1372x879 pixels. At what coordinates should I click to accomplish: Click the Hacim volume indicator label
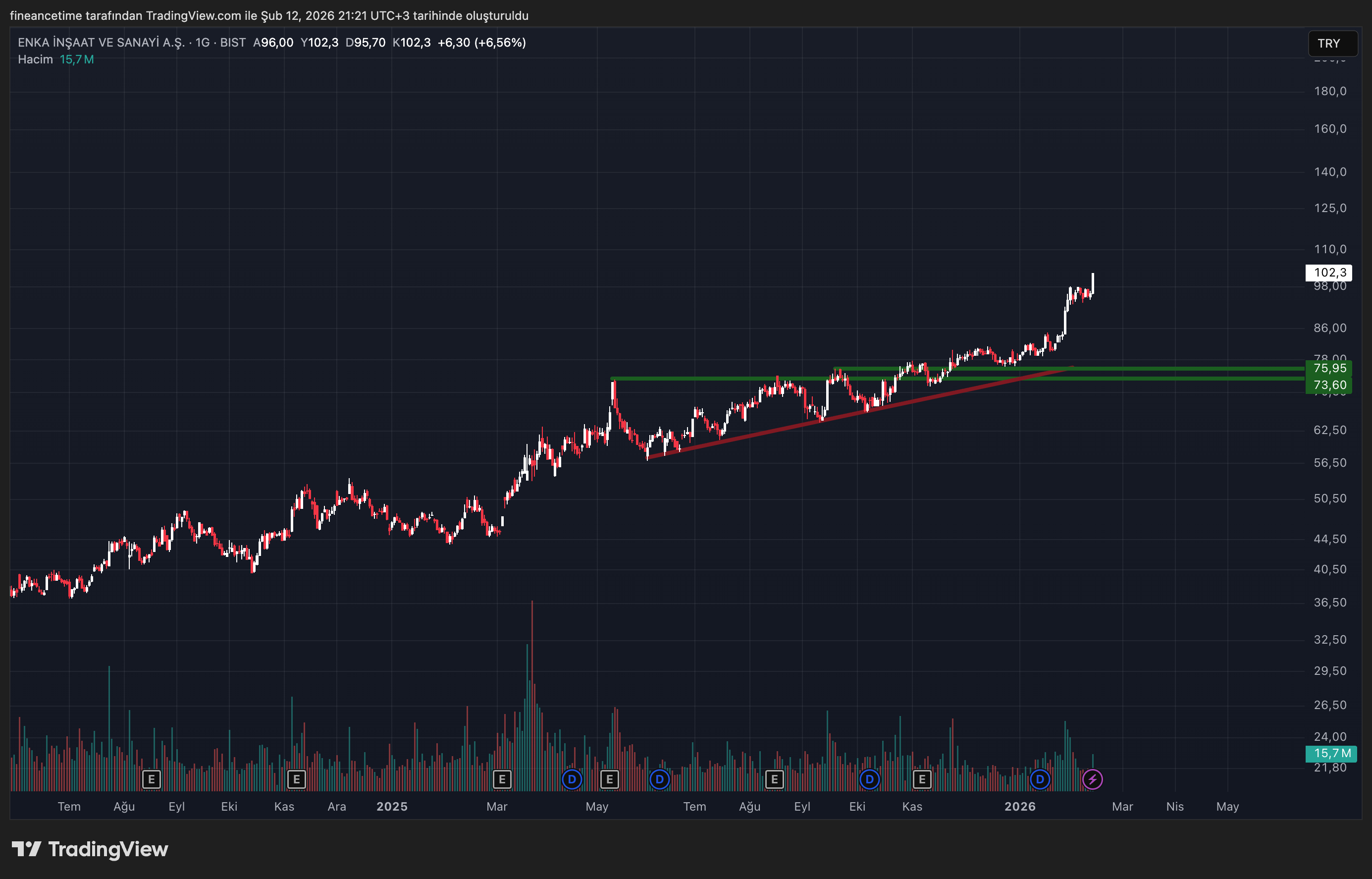click(35, 59)
